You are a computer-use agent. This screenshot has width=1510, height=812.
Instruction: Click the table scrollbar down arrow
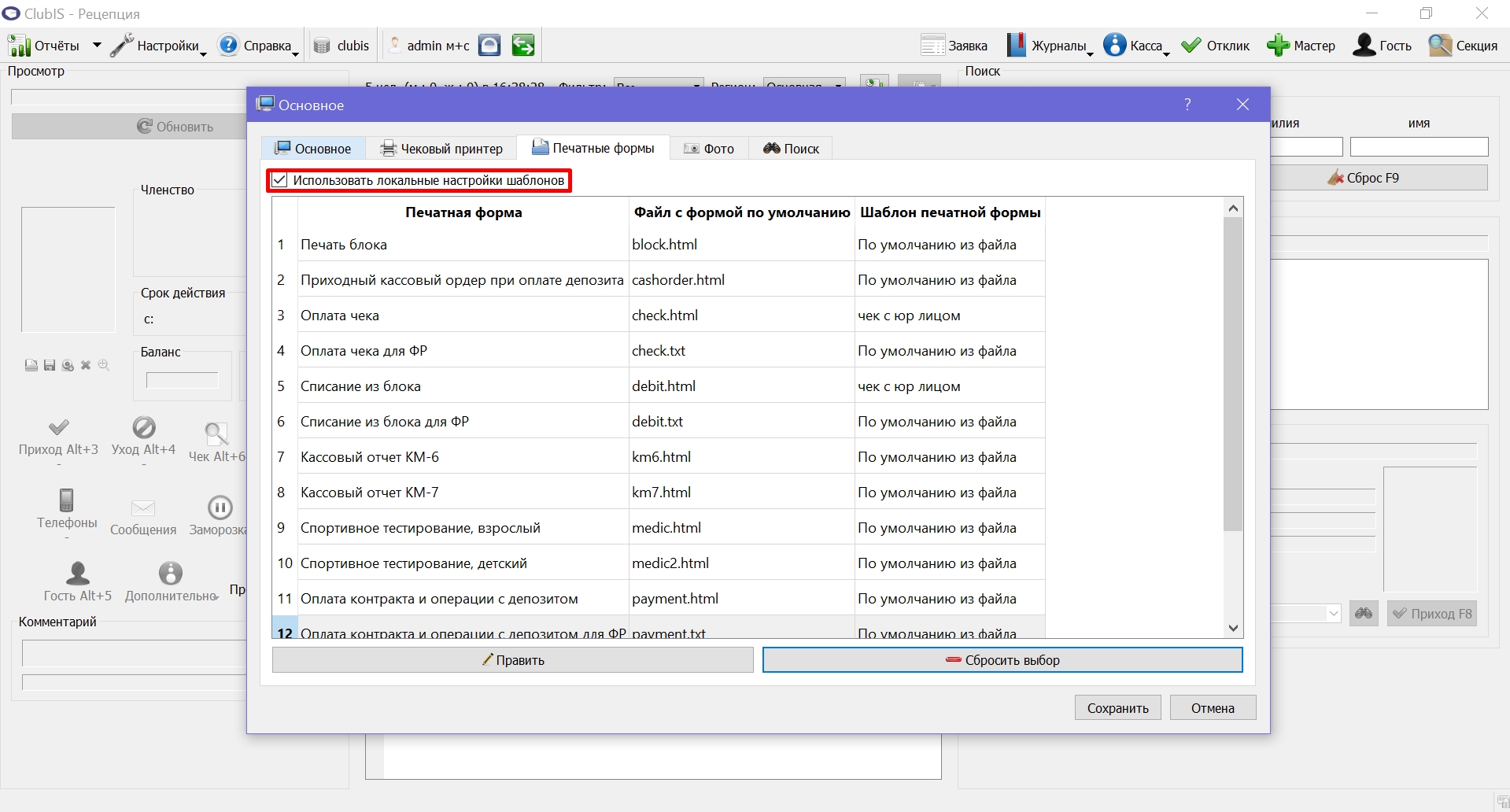[1233, 628]
